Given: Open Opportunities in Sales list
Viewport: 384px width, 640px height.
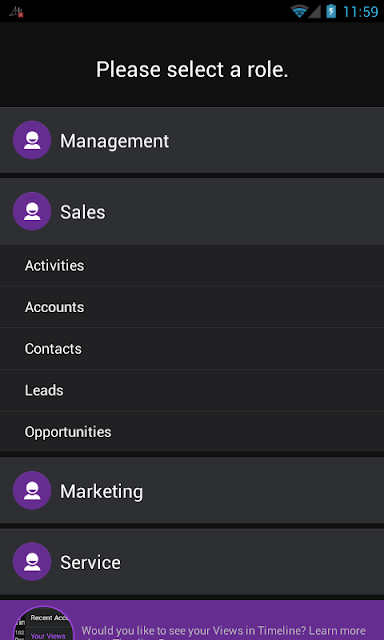Looking at the screenshot, I should pyautogui.click(x=192, y=431).
